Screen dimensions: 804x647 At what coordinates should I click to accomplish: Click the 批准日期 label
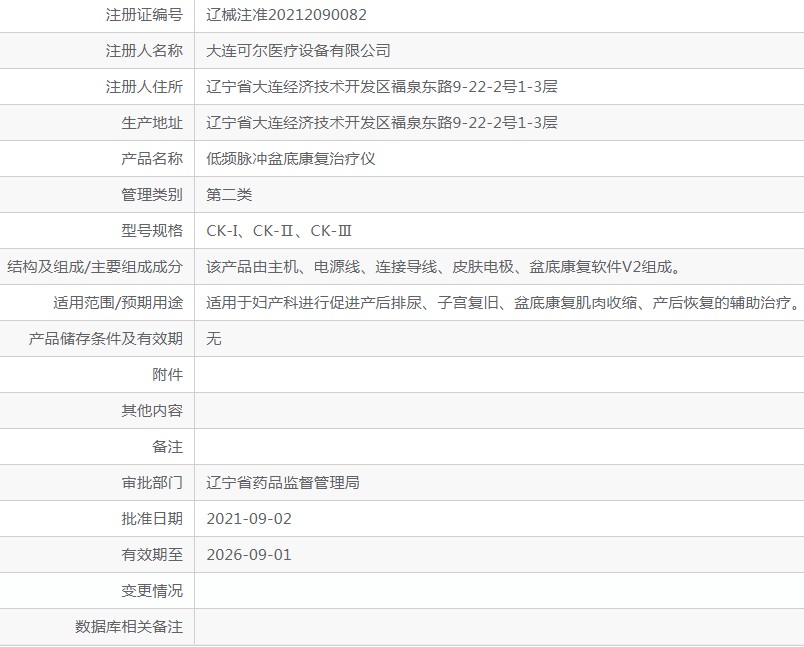click(x=152, y=519)
